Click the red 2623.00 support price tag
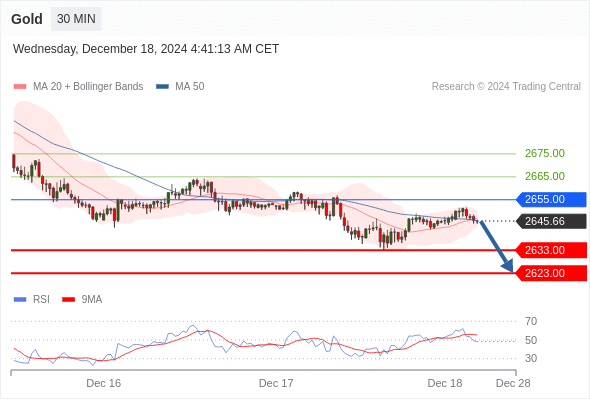This screenshot has height=400, width=590. 551,273
